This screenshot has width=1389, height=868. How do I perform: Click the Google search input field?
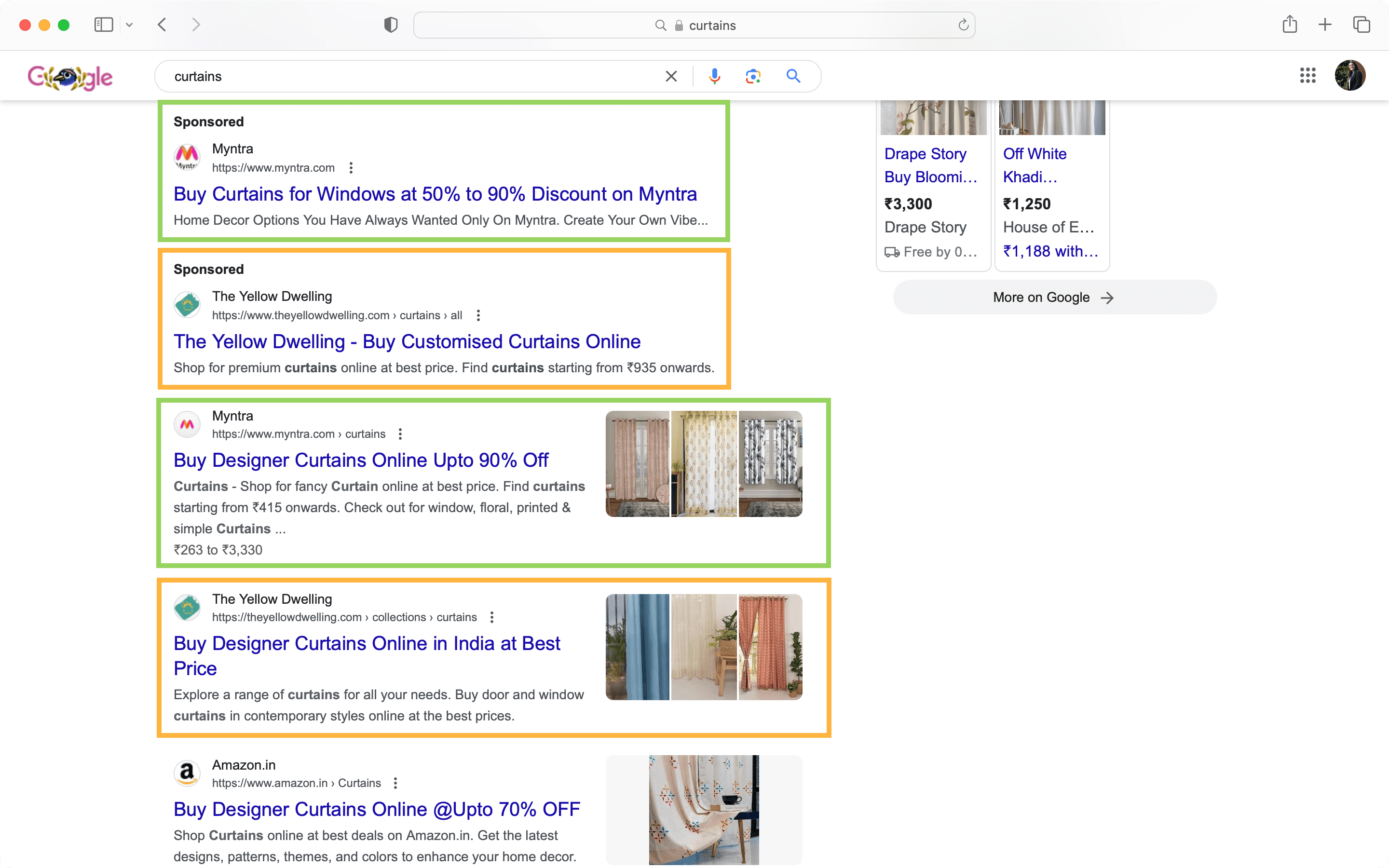tap(413, 76)
